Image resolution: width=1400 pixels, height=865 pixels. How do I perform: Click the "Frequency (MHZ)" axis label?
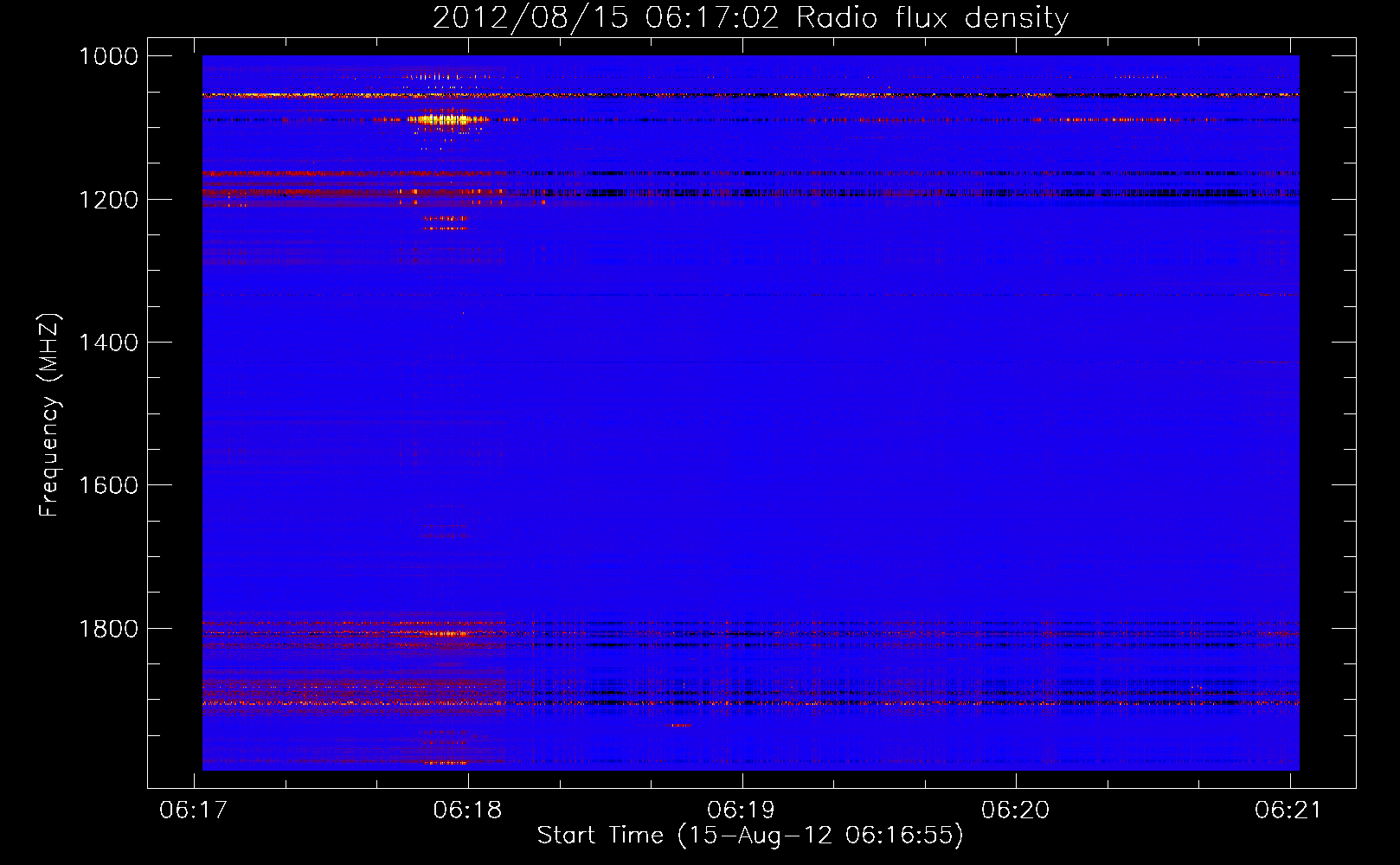point(49,415)
